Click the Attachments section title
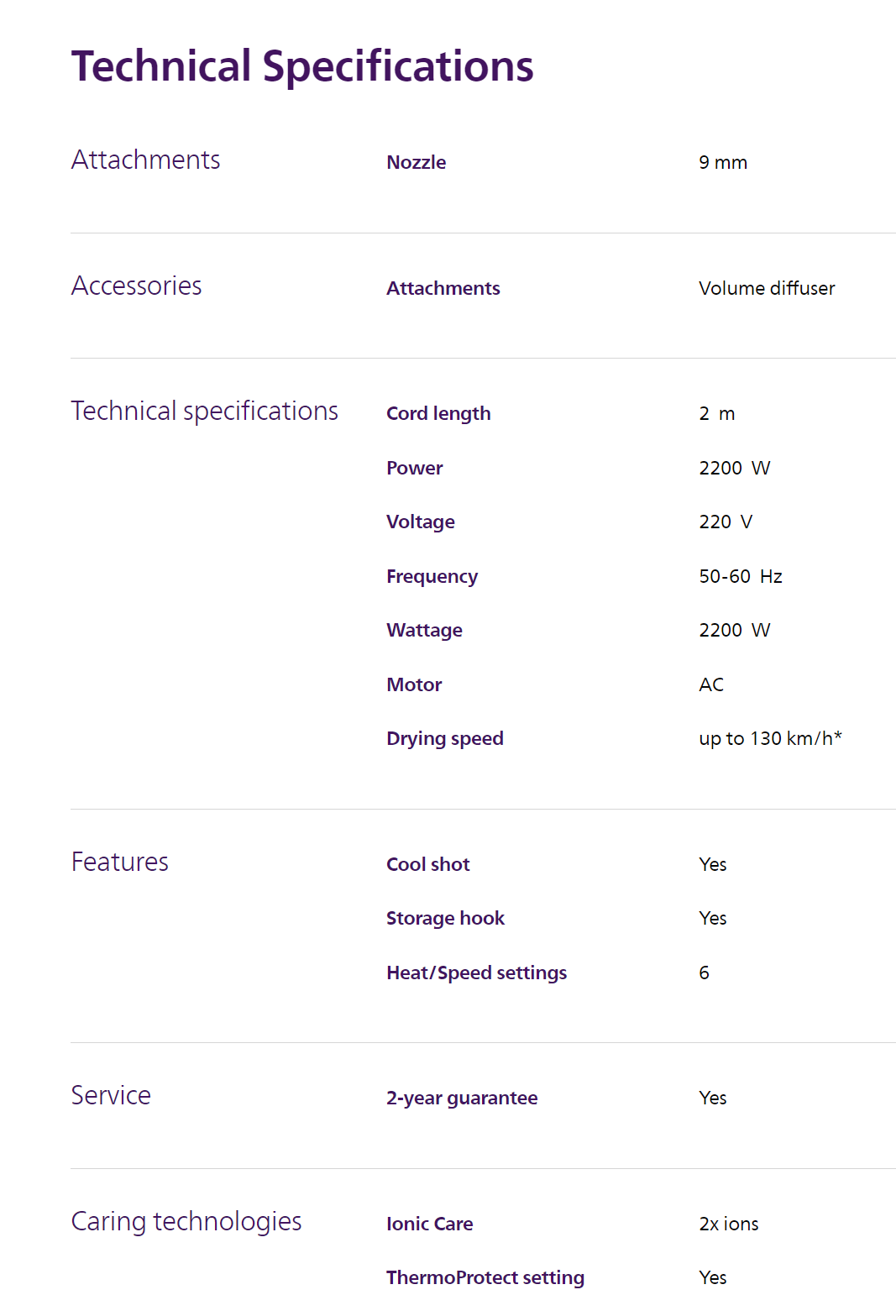 coord(145,160)
